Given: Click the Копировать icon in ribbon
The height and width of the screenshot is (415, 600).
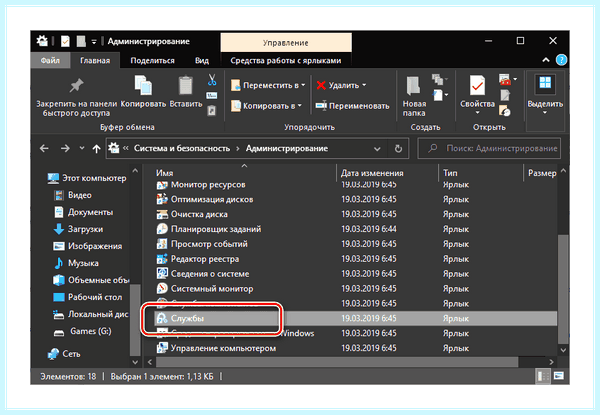Looking at the screenshot, I should 143,85.
